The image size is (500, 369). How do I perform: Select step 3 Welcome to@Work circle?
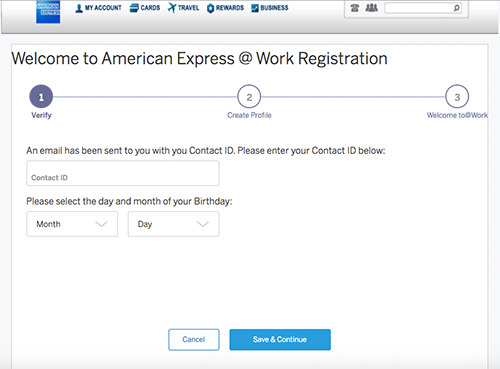click(x=457, y=97)
